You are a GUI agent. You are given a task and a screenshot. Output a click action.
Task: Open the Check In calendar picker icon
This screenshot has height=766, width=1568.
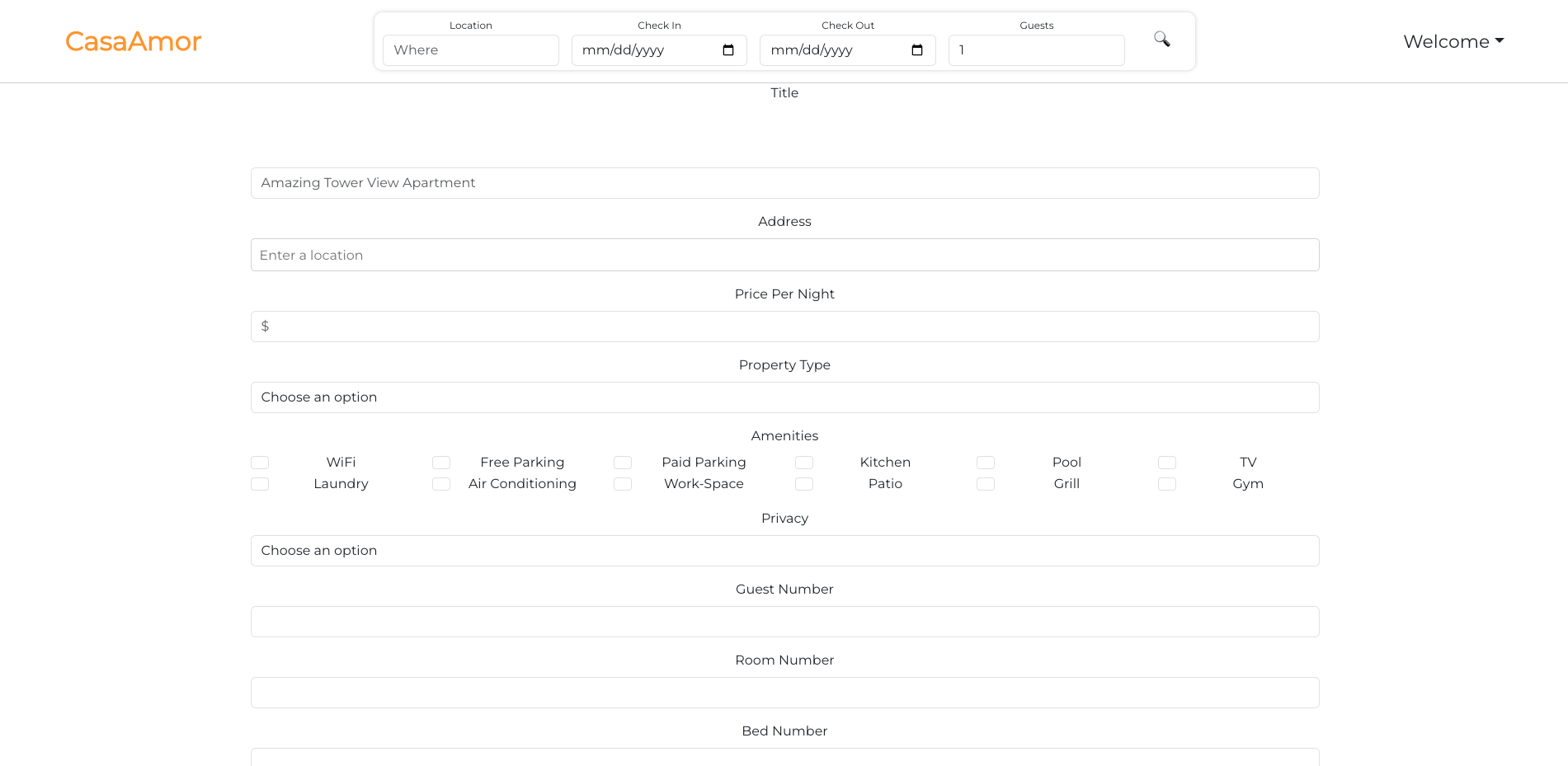click(x=728, y=50)
